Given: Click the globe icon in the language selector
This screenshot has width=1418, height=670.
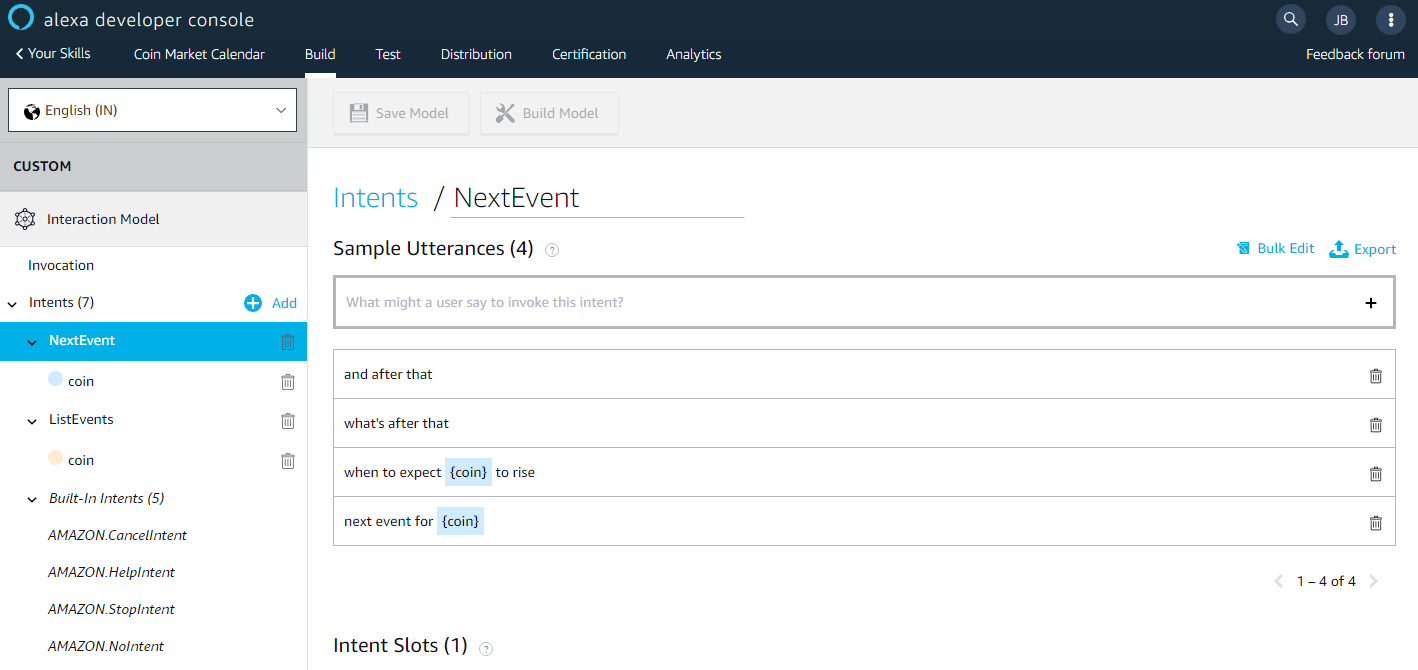Looking at the screenshot, I should 32,111.
